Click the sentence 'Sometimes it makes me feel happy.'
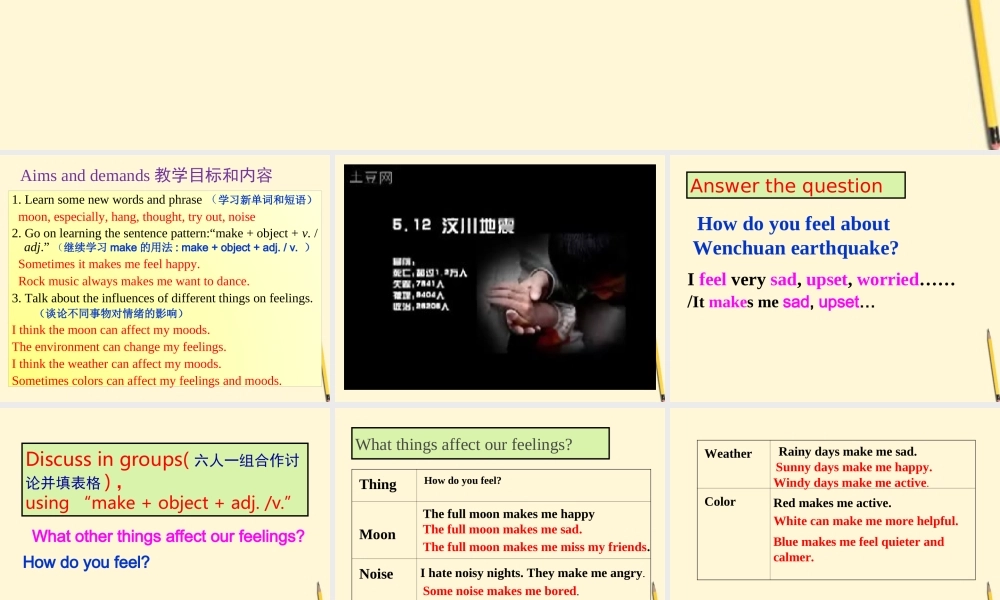This screenshot has height=600, width=1000. 108,264
